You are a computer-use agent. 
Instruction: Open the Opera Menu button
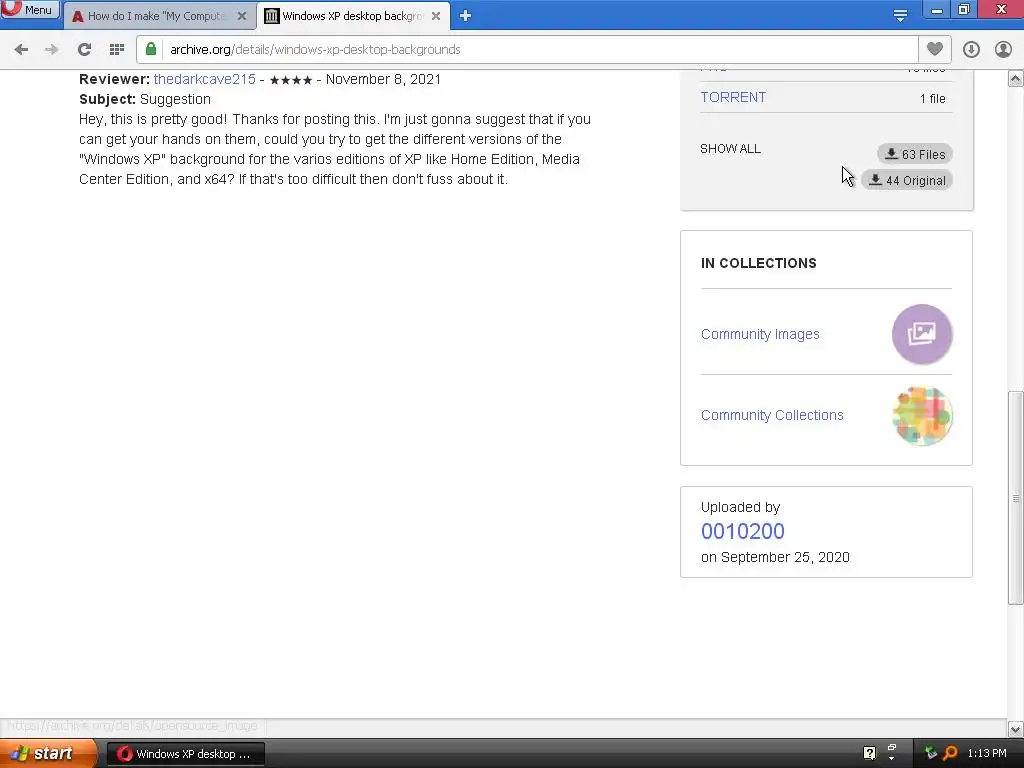click(x=29, y=10)
